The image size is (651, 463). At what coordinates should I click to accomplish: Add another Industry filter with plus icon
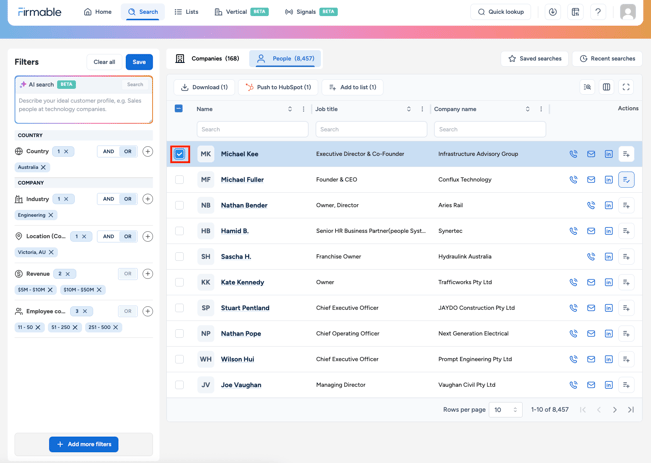coord(147,199)
